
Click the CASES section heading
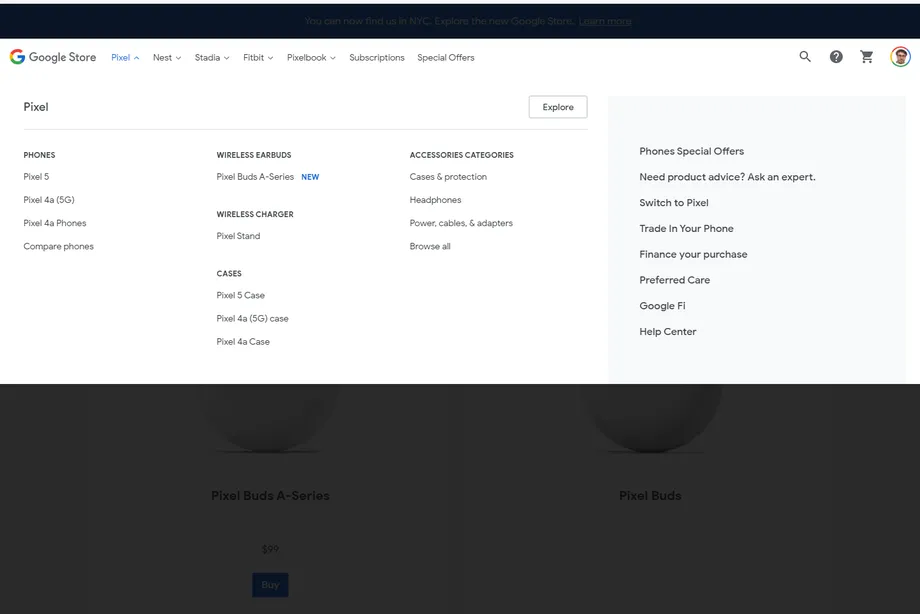coord(229,274)
